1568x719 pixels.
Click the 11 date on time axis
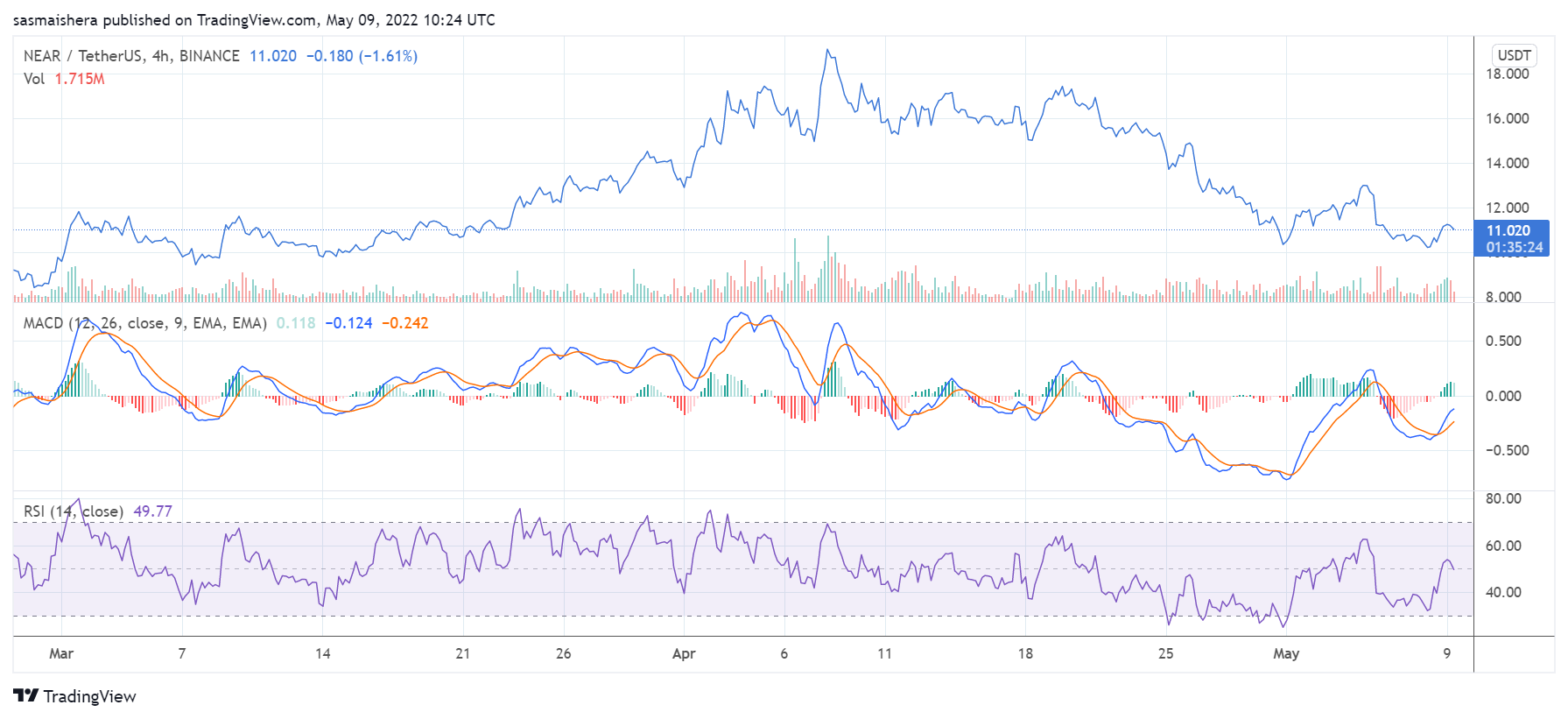[x=885, y=653]
